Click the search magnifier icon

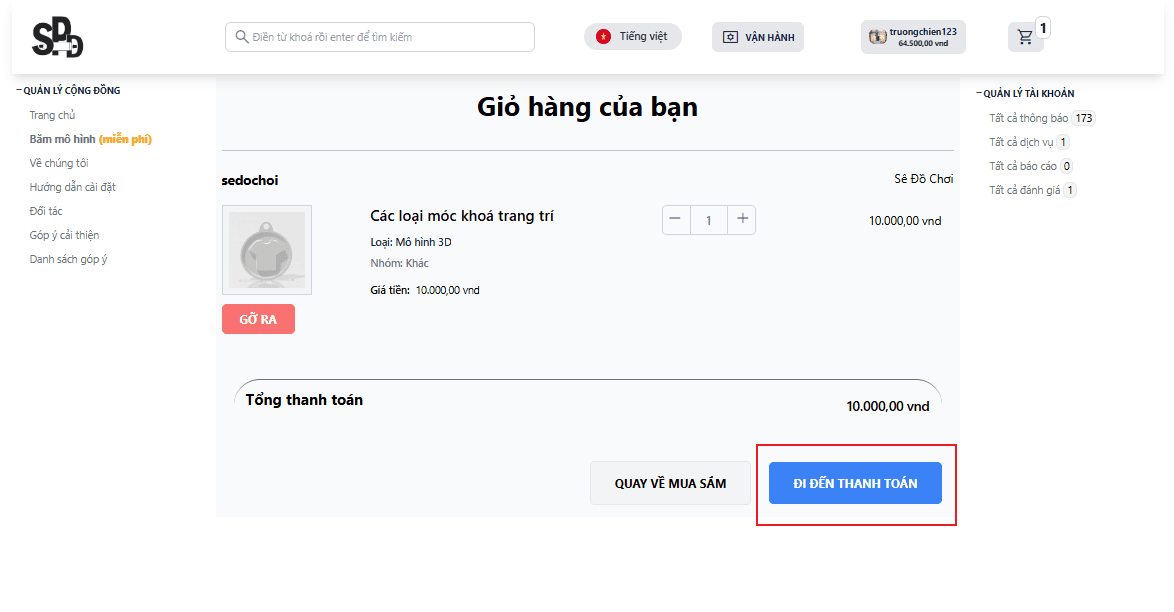tap(242, 37)
